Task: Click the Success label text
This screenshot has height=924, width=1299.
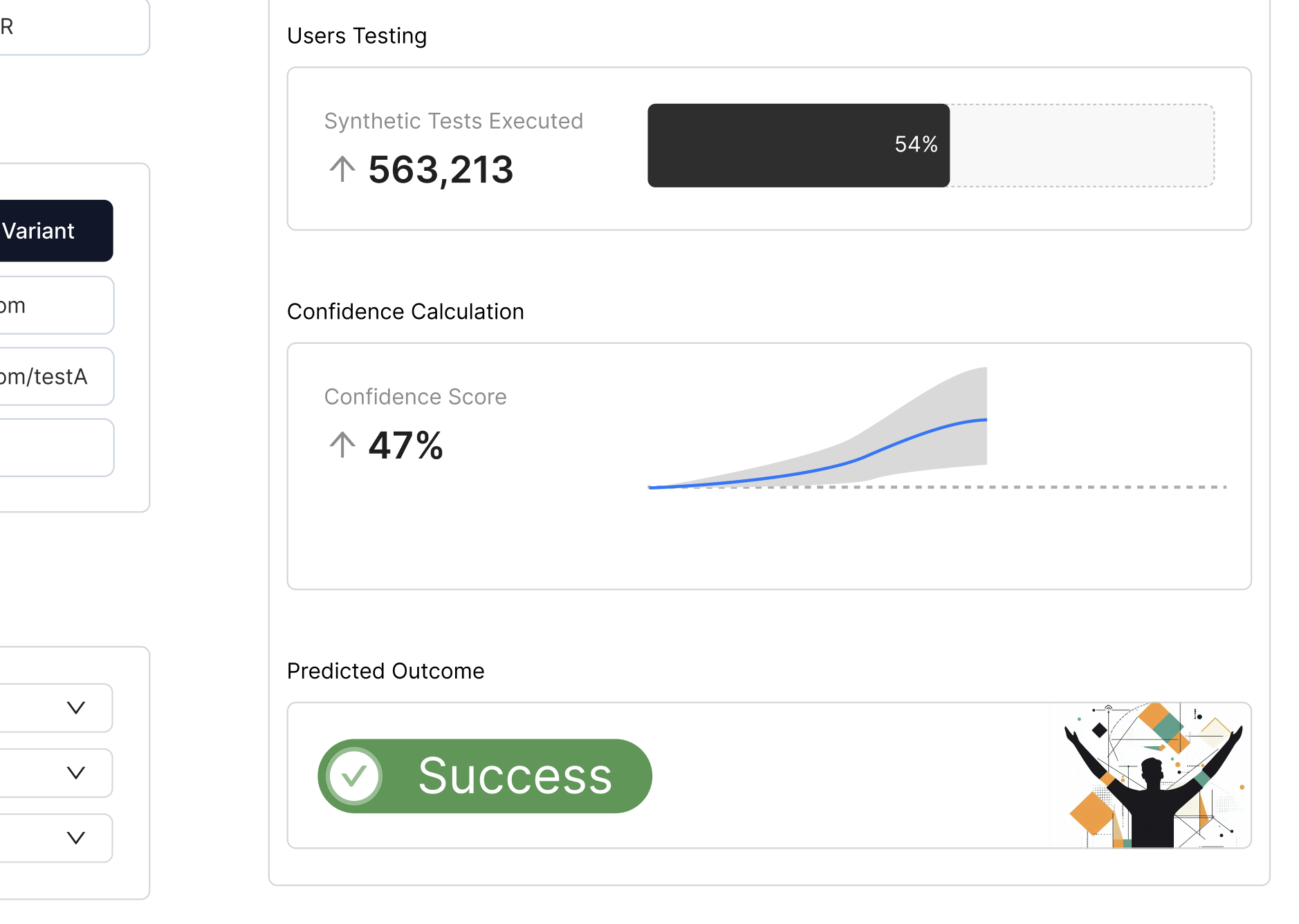Action: tap(515, 776)
